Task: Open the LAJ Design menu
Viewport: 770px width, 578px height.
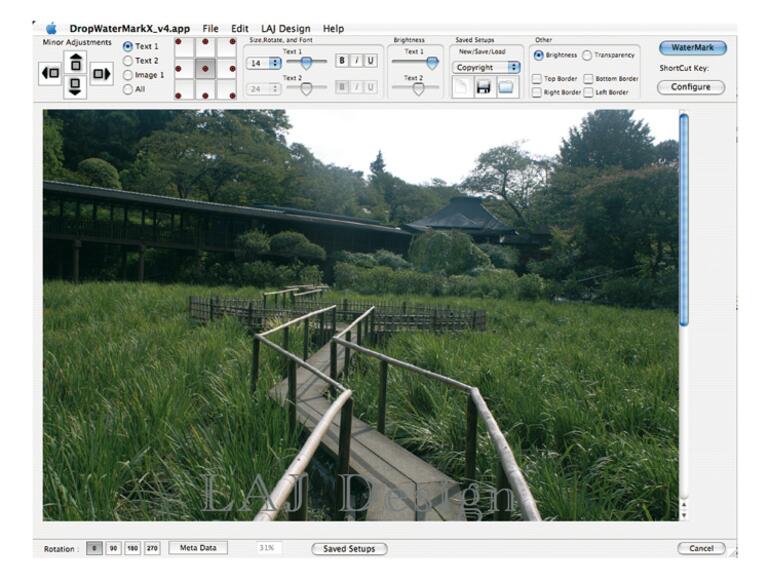Action: 285,29
